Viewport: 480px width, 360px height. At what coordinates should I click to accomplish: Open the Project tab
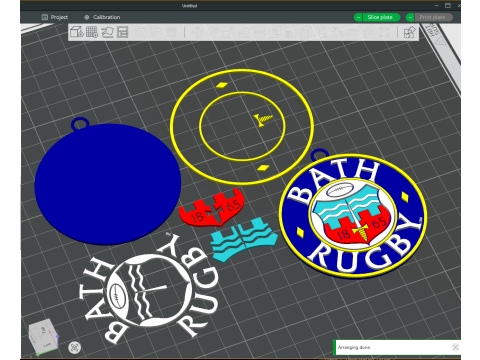click(55, 17)
